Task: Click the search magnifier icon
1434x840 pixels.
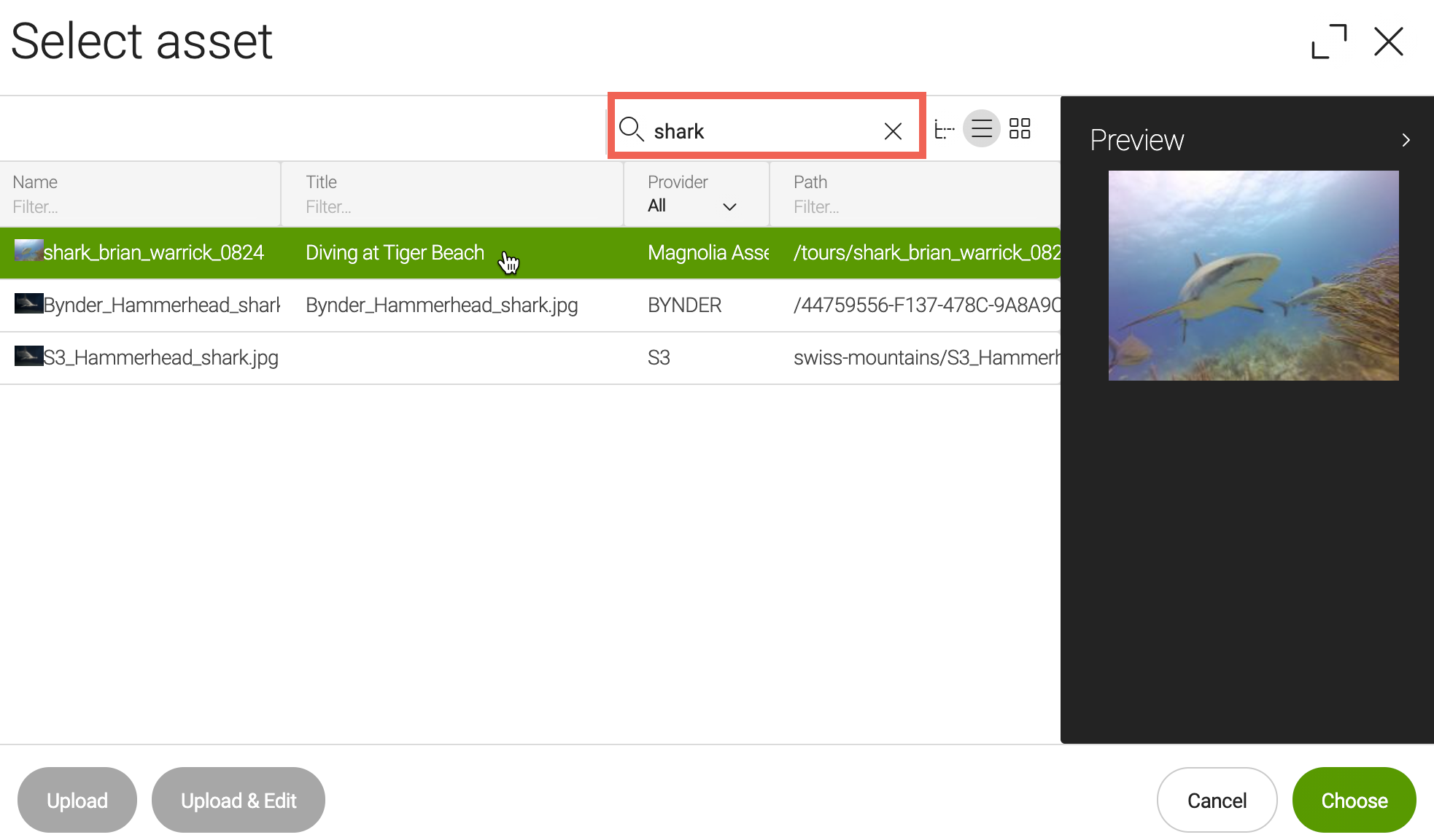Action: [x=631, y=130]
